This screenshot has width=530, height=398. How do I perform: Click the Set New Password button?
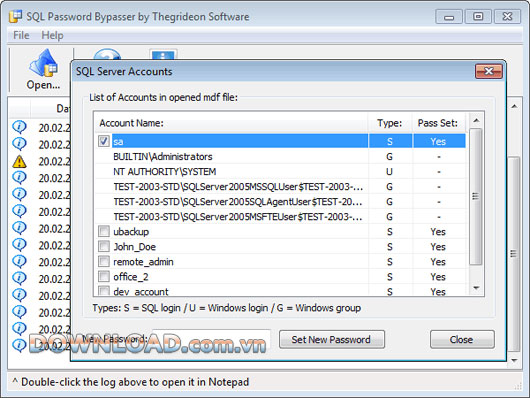click(332, 340)
